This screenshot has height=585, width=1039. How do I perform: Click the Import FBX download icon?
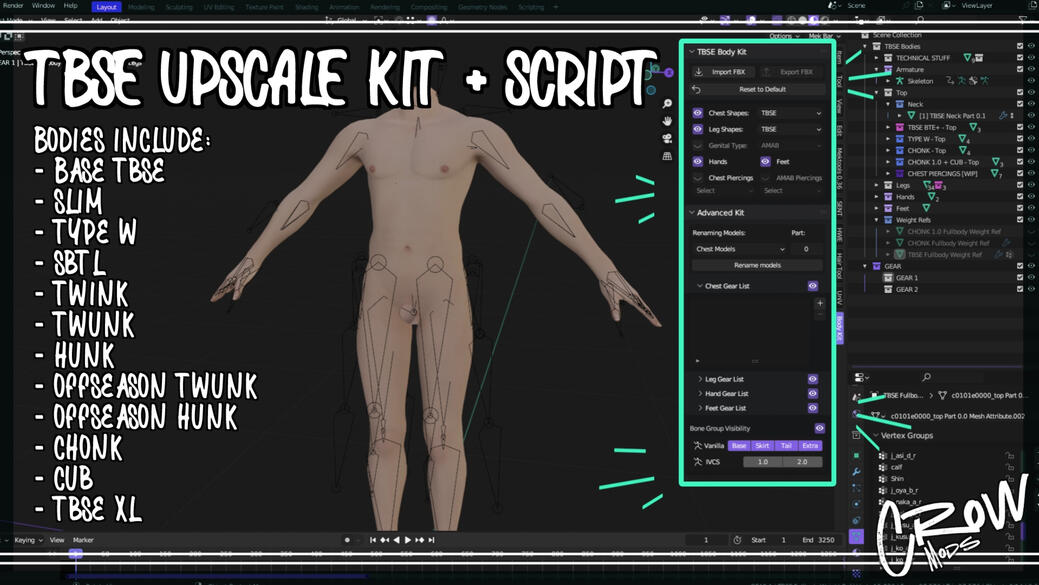[x=699, y=70]
